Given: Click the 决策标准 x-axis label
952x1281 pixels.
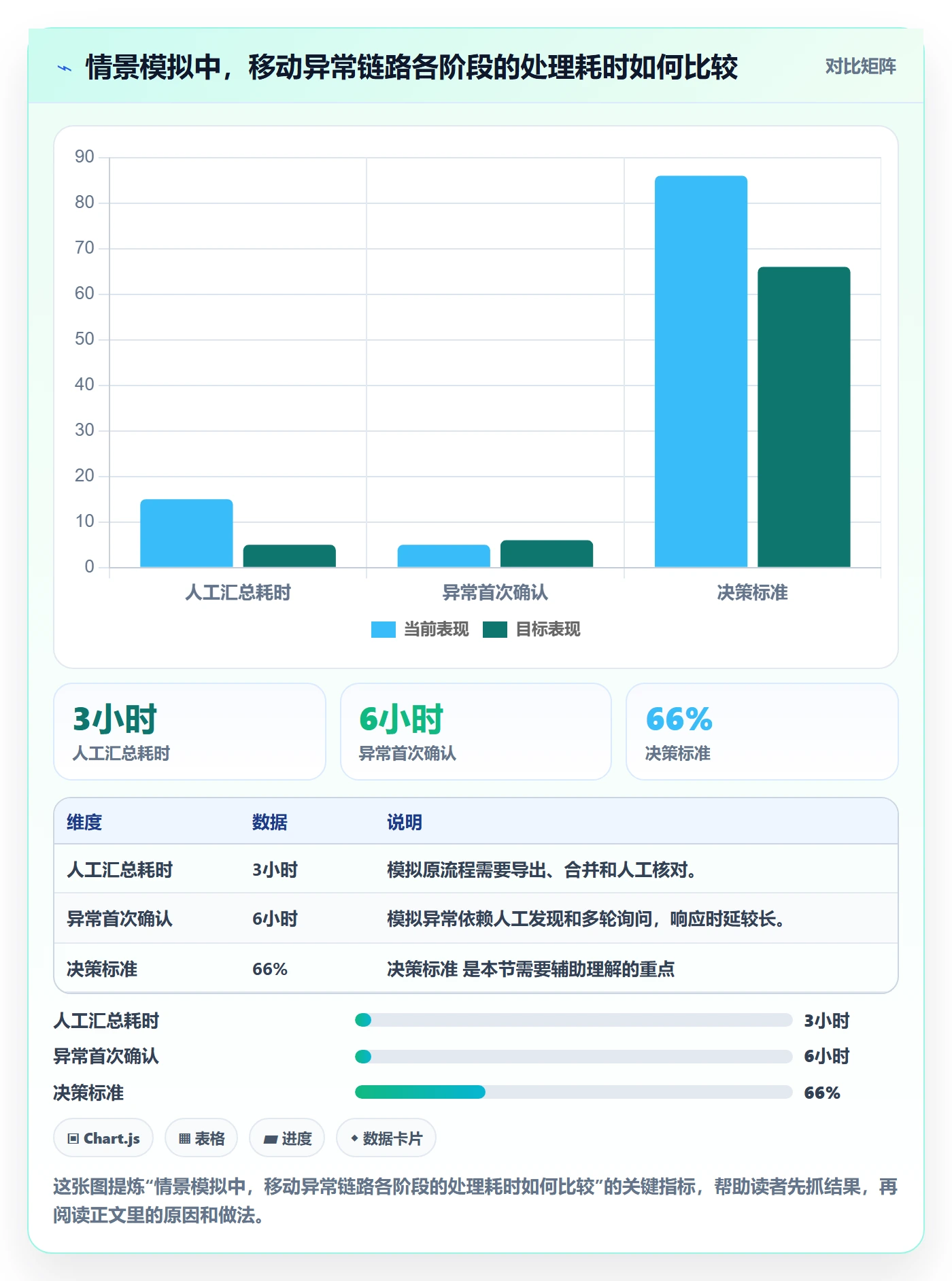Looking at the screenshot, I should tap(752, 593).
